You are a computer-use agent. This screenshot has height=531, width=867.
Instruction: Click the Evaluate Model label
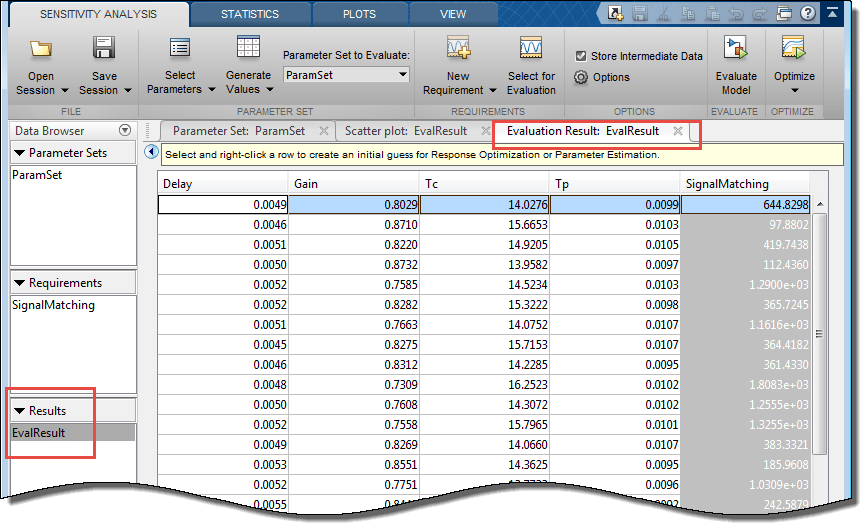coord(736,83)
